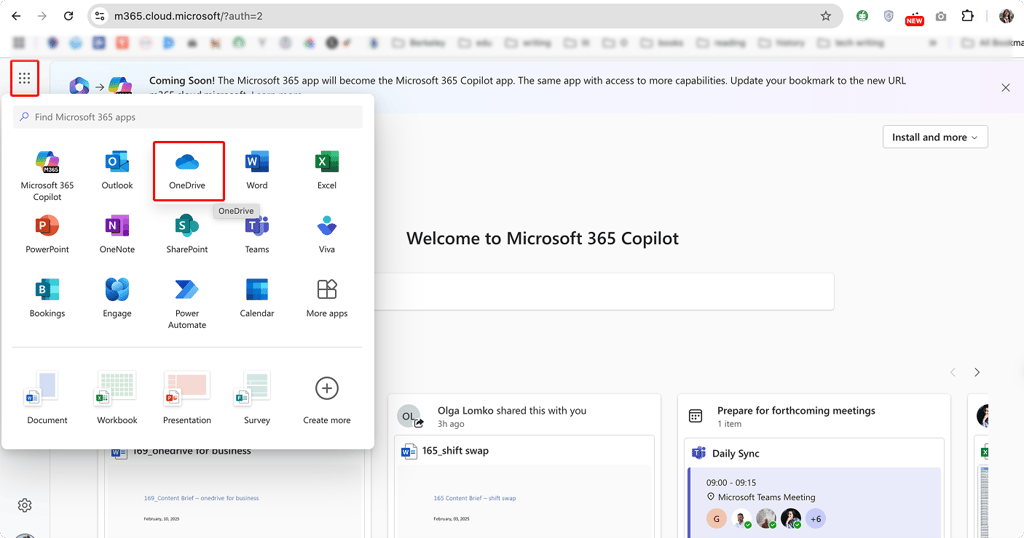This screenshot has width=1024, height=538.
Task: Launch Outlook from the app list
Action: 117,170
